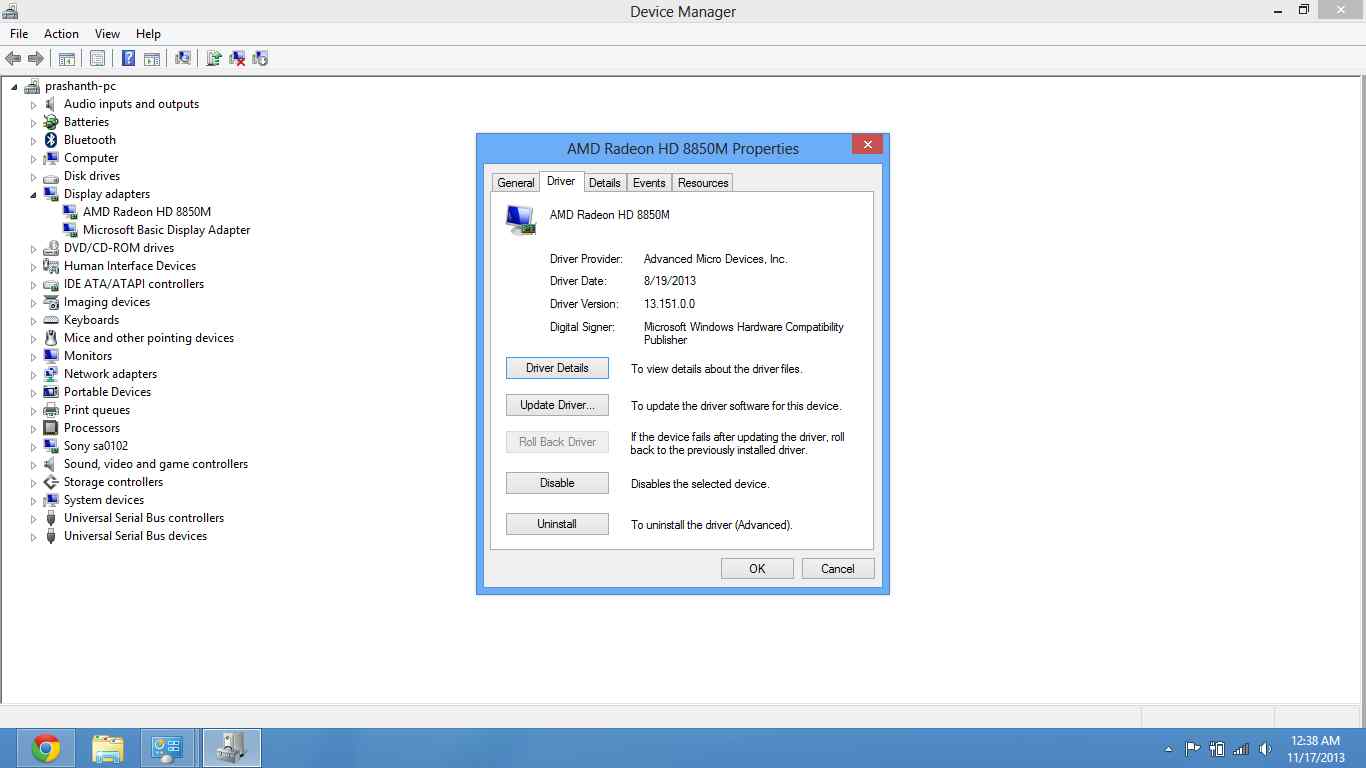Viewport: 1366px width, 768px height.
Task: Click the Uninstall button in properties dialog
Action: [x=557, y=524]
